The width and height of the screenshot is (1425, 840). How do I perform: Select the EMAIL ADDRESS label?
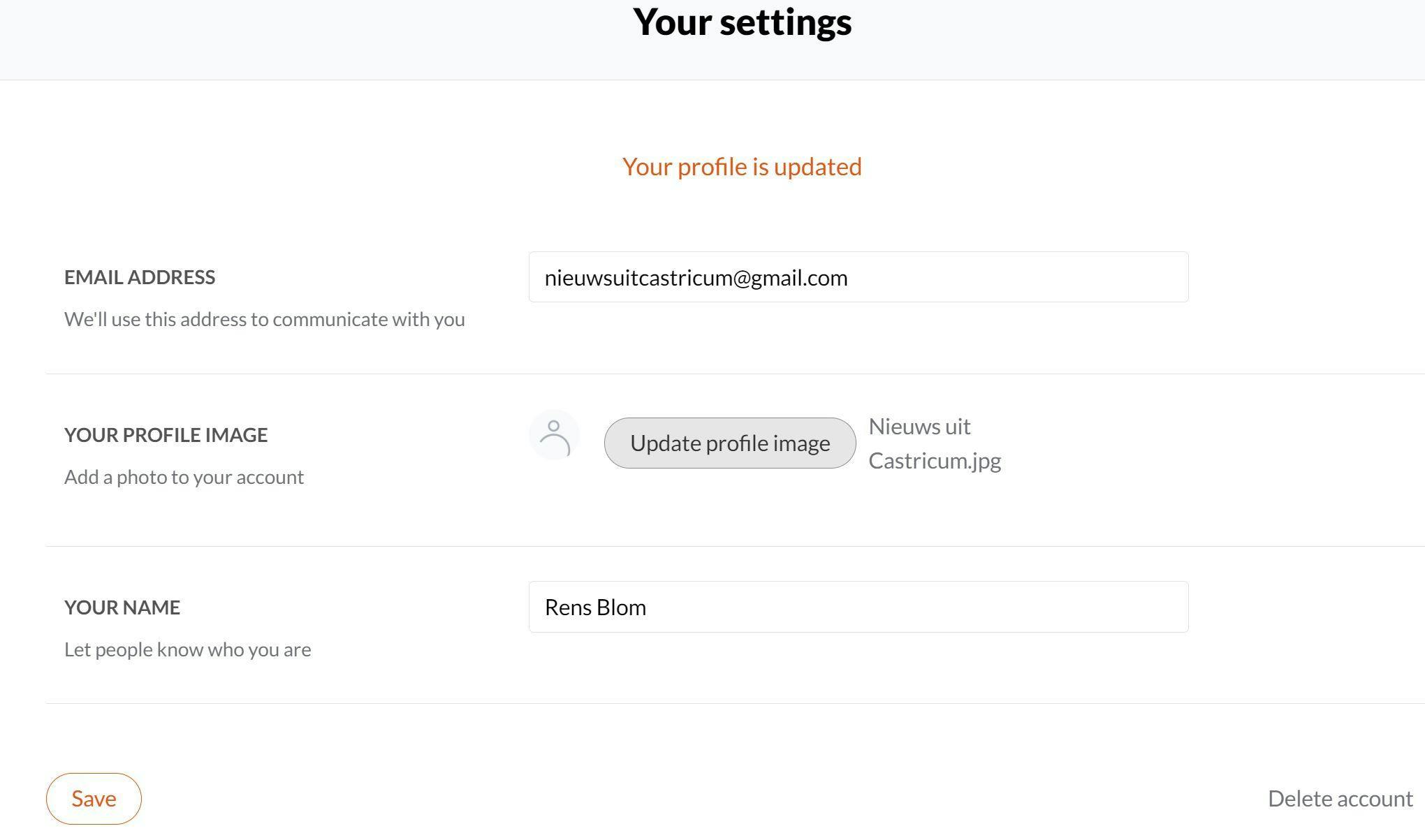(x=140, y=277)
